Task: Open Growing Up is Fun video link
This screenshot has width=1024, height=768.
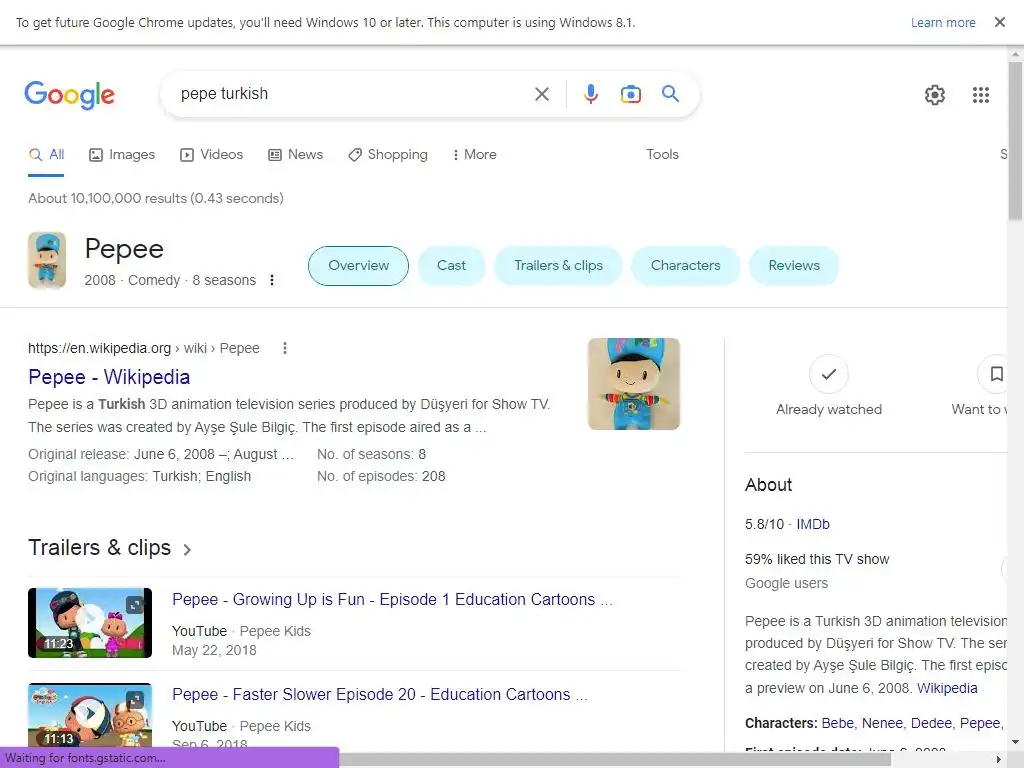Action: [392, 600]
